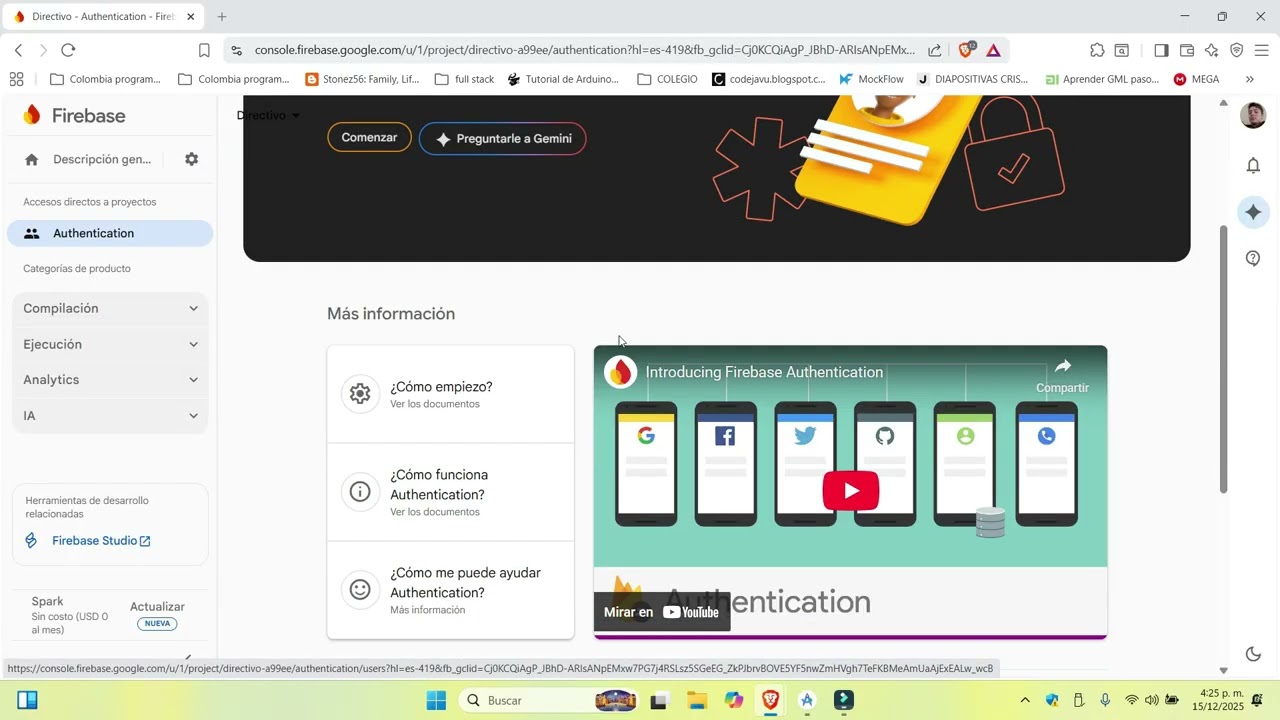Open the Directivo project selector dropdown
The height and width of the screenshot is (720, 1280).
(x=268, y=115)
